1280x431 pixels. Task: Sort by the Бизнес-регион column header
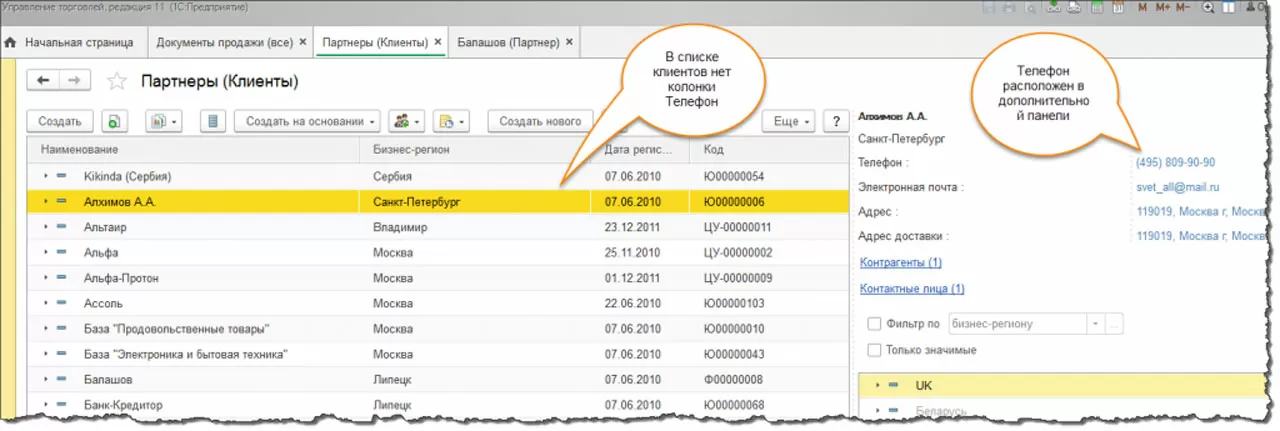(x=478, y=150)
